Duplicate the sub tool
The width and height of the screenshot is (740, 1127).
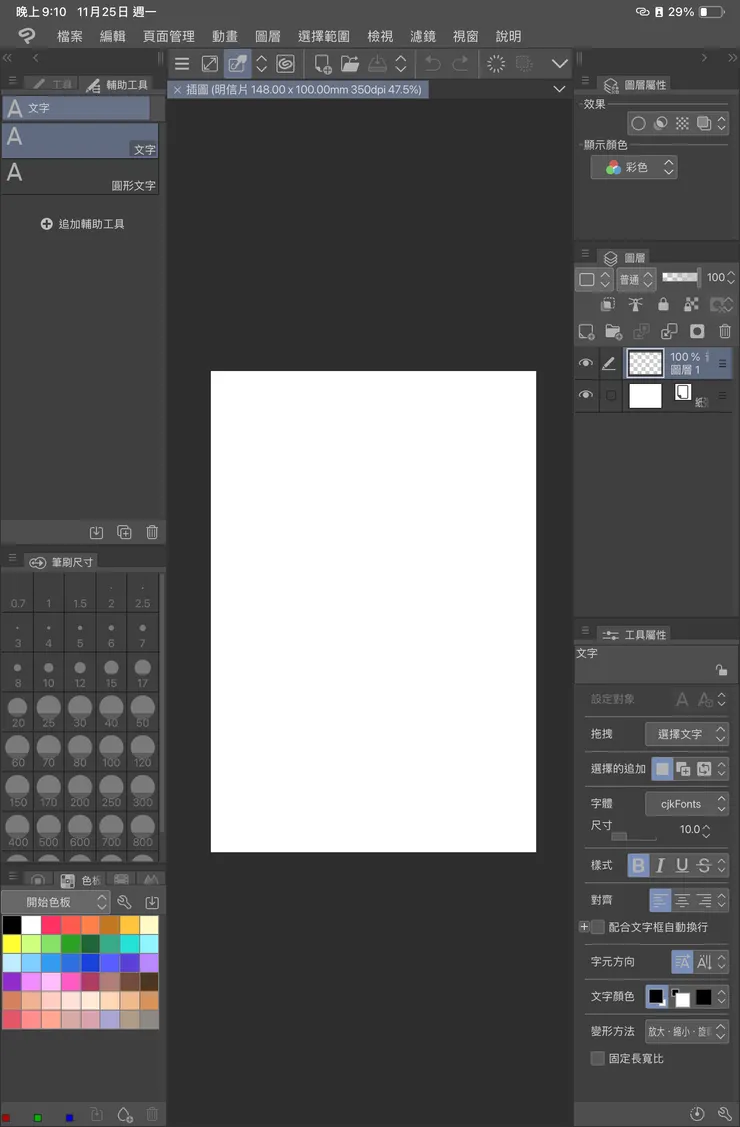coord(124,533)
